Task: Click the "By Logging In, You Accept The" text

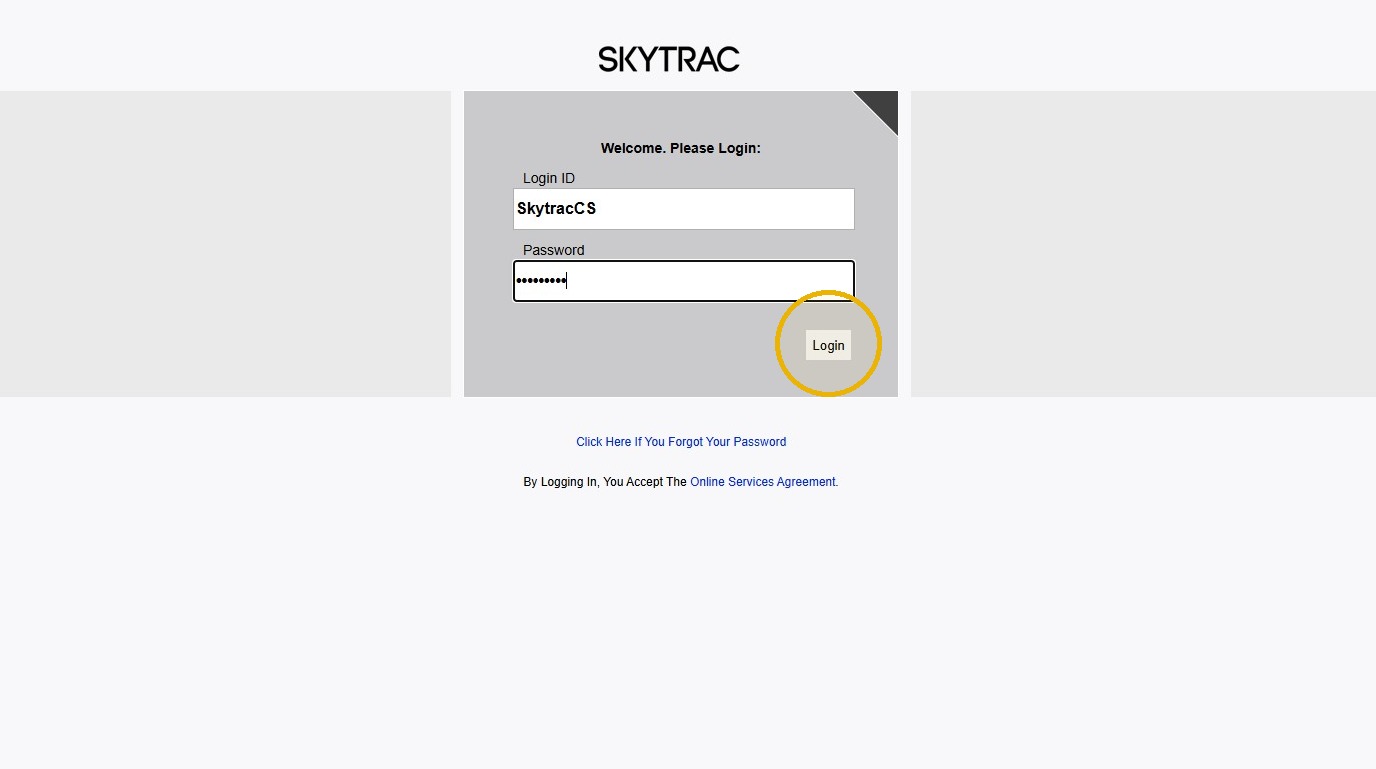Action: point(605,482)
